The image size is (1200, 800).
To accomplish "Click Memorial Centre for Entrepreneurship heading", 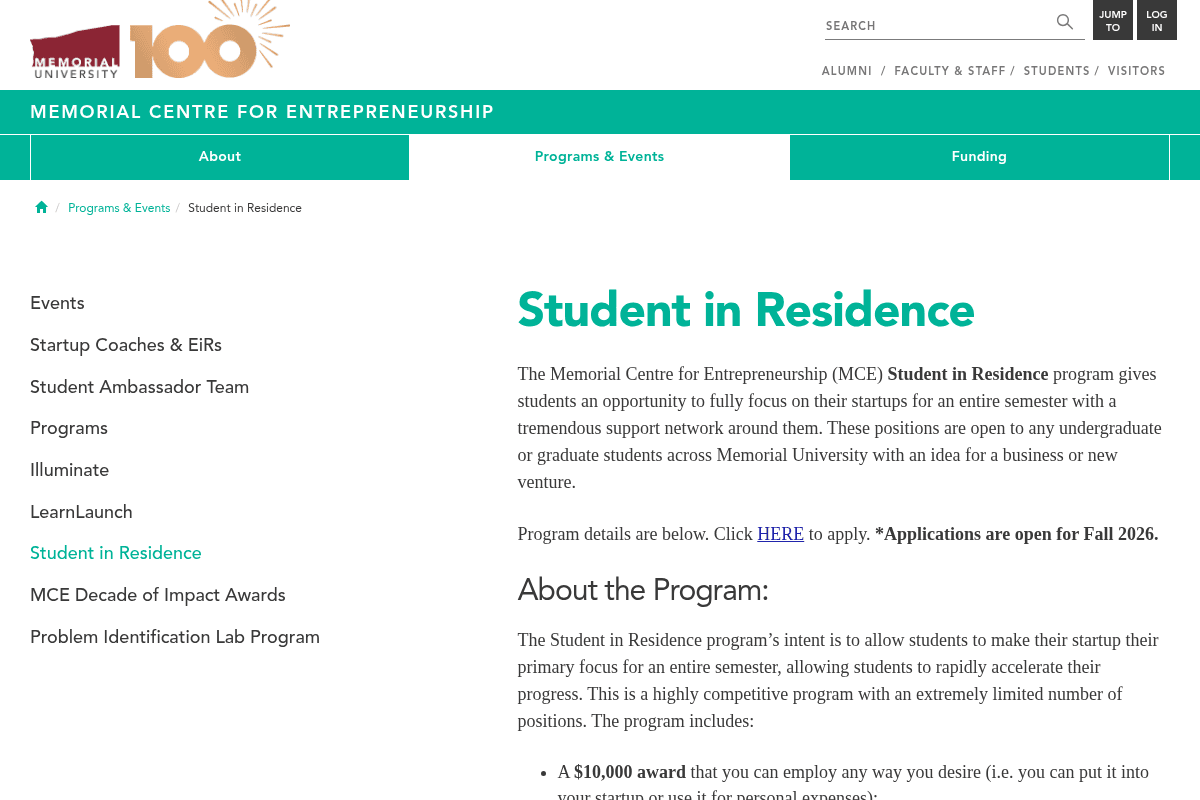I will click(262, 112).
